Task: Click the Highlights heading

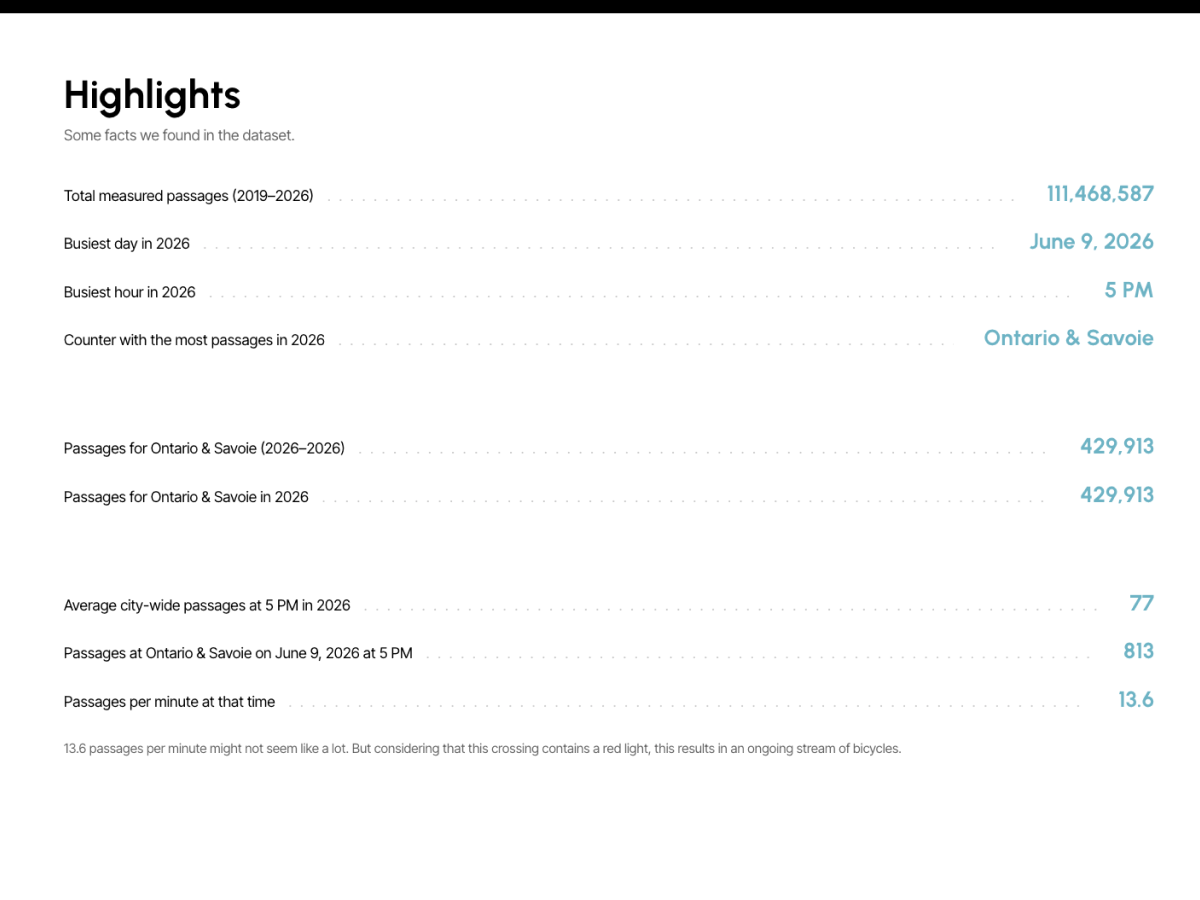Action: 152,95
